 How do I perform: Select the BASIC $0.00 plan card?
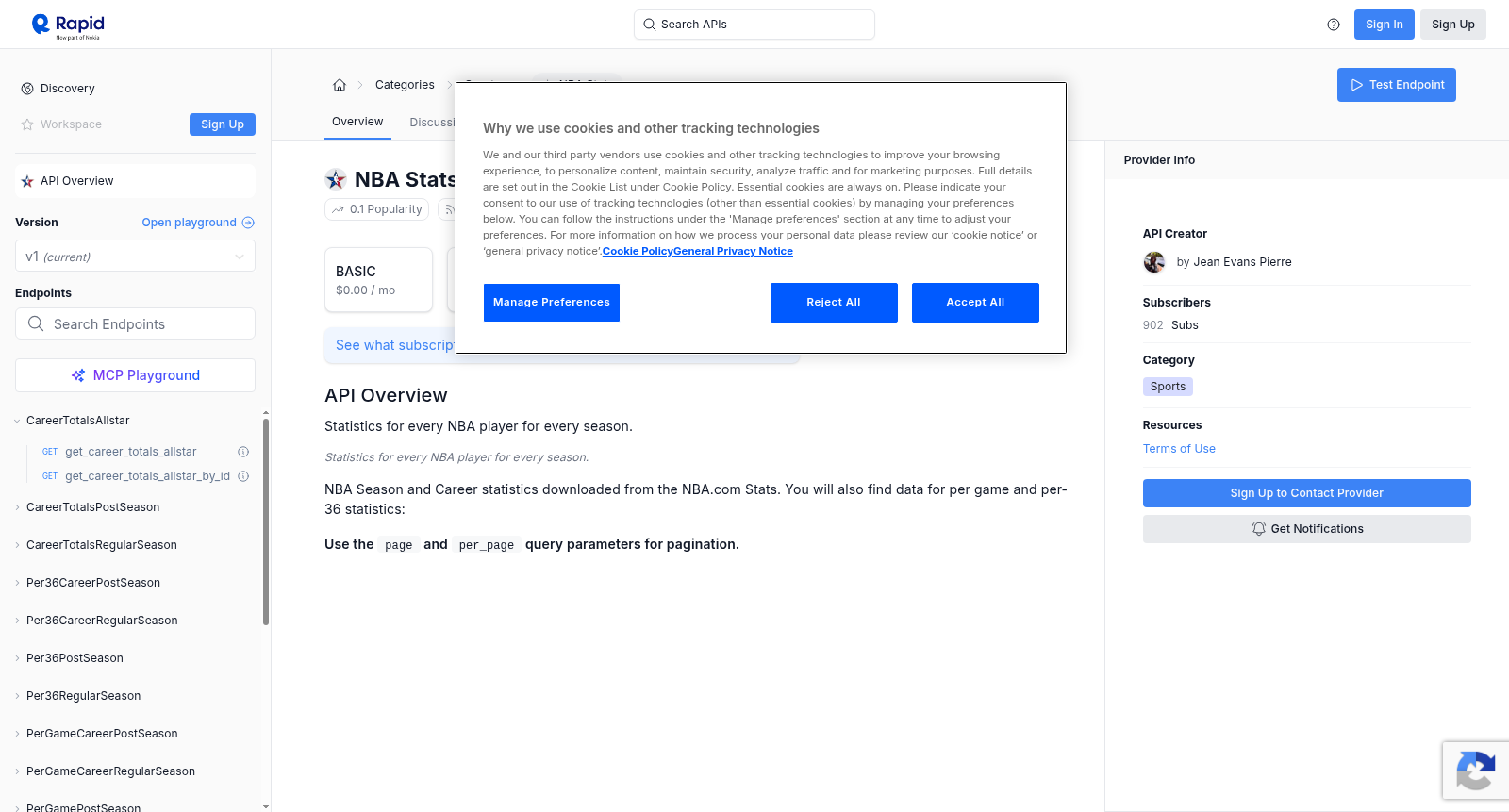click(378, 280)
